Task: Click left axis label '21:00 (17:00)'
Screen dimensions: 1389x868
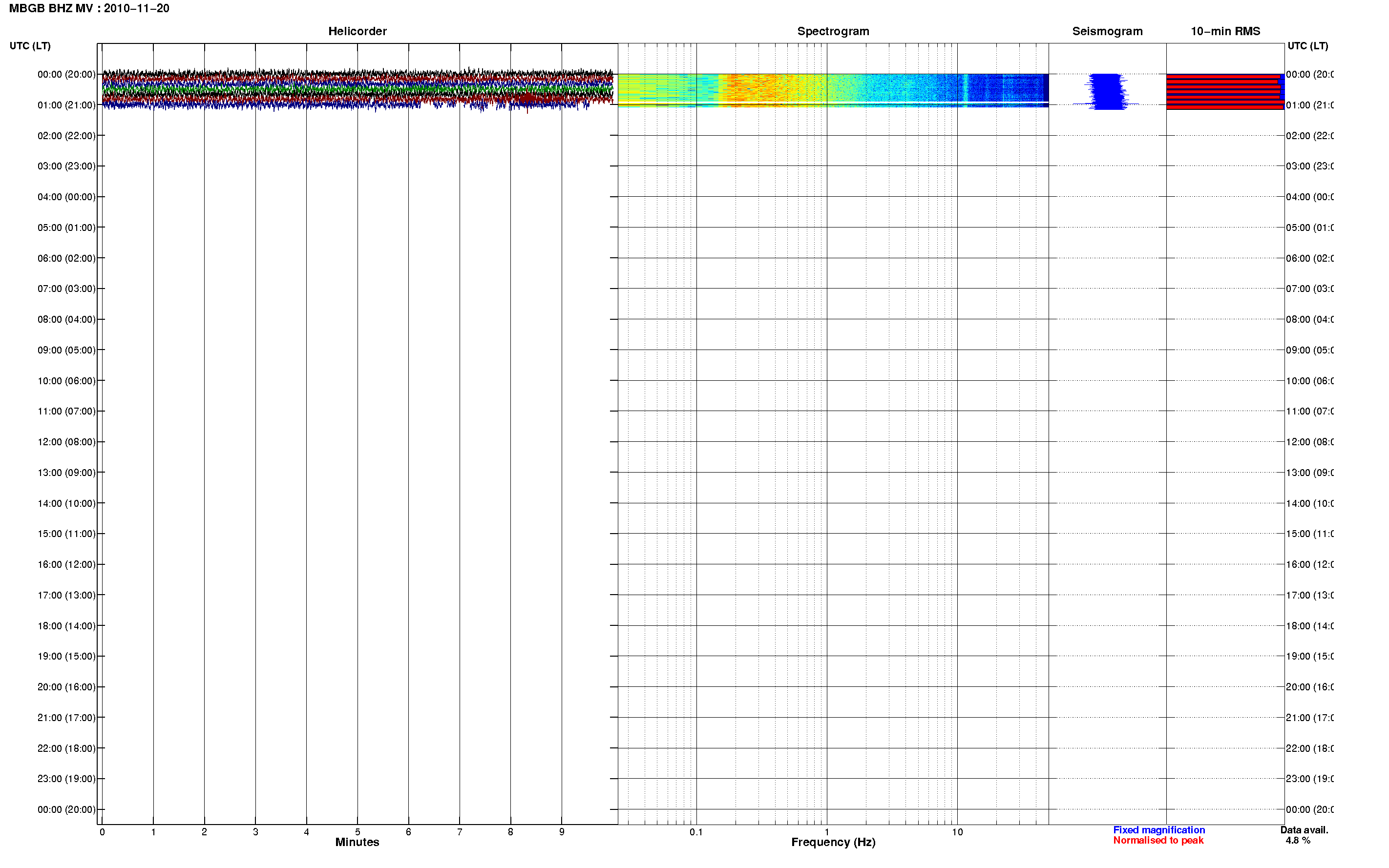Action: 66,718
